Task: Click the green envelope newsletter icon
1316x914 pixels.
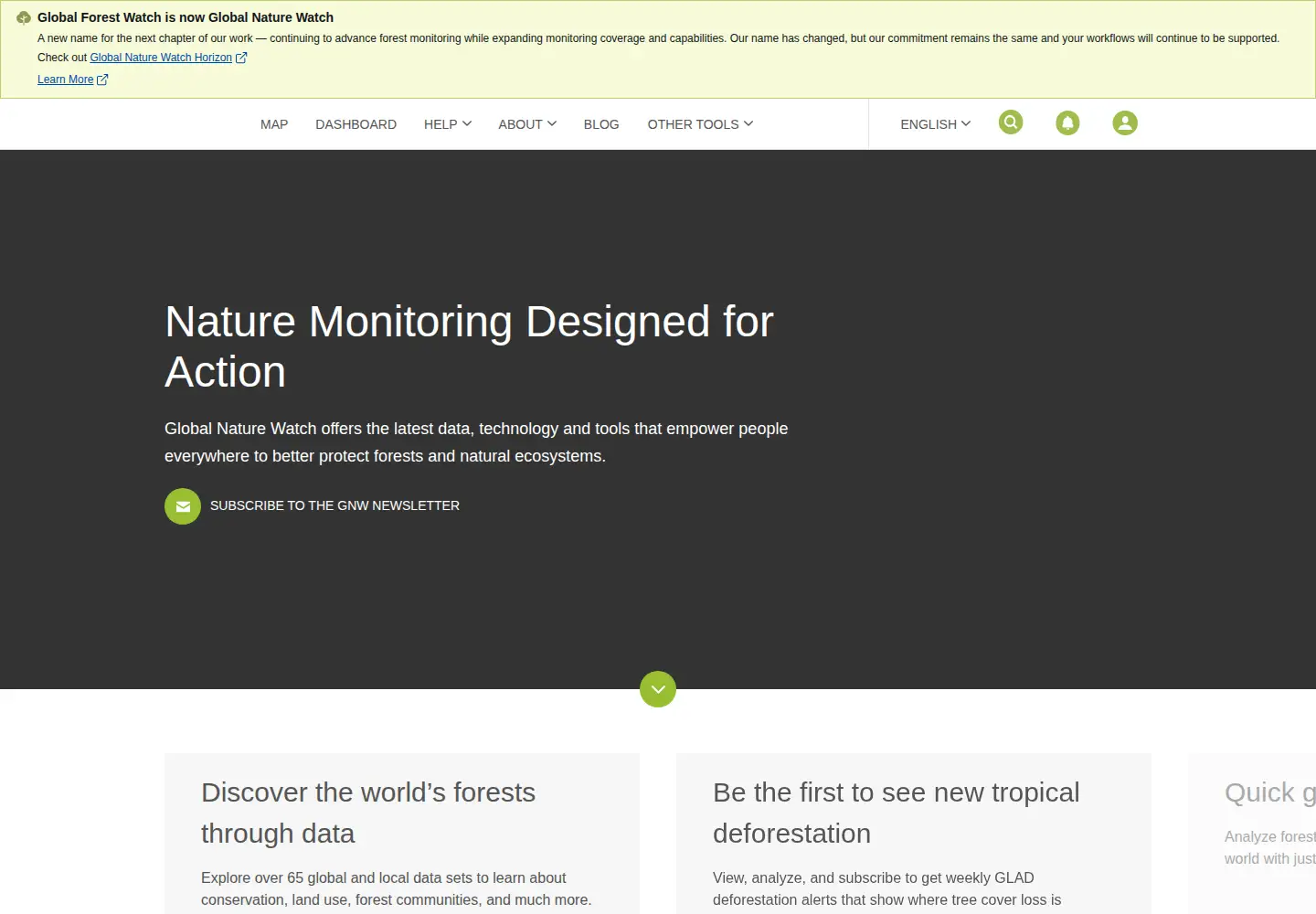Action: tap(183, 506)
